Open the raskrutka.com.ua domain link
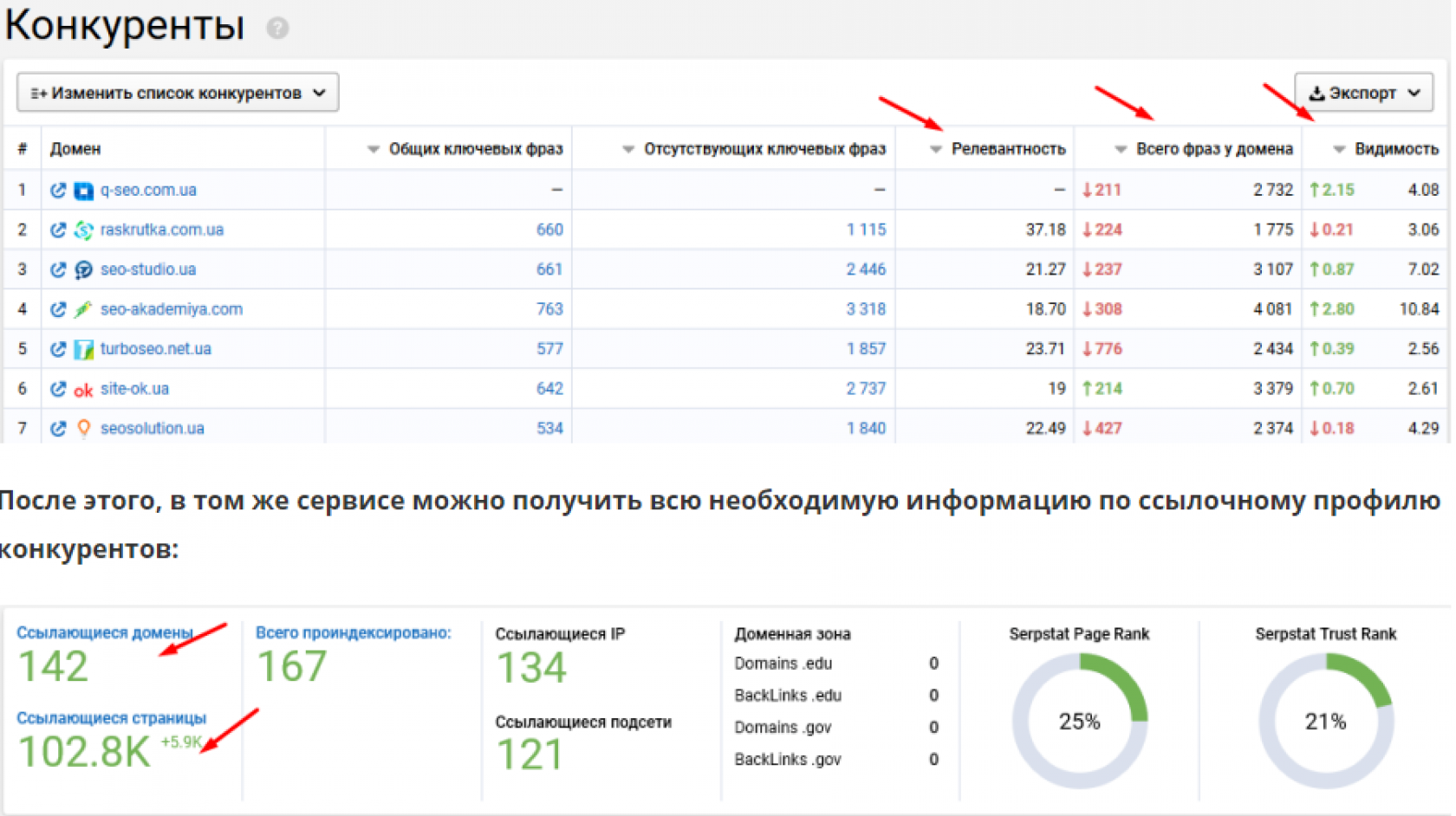1456x816 pixels. 162,230
